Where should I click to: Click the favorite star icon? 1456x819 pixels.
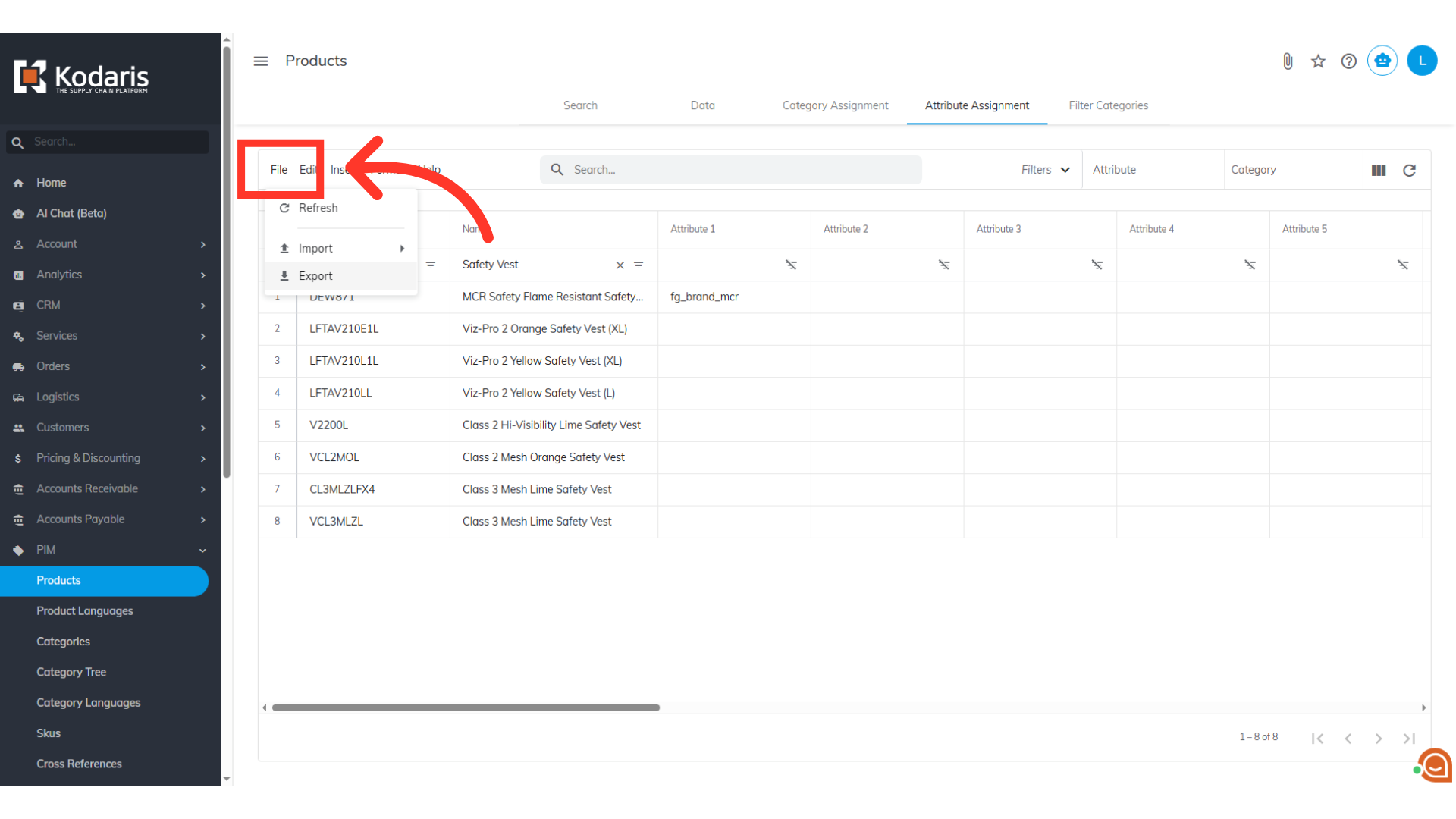point(1318,61)
